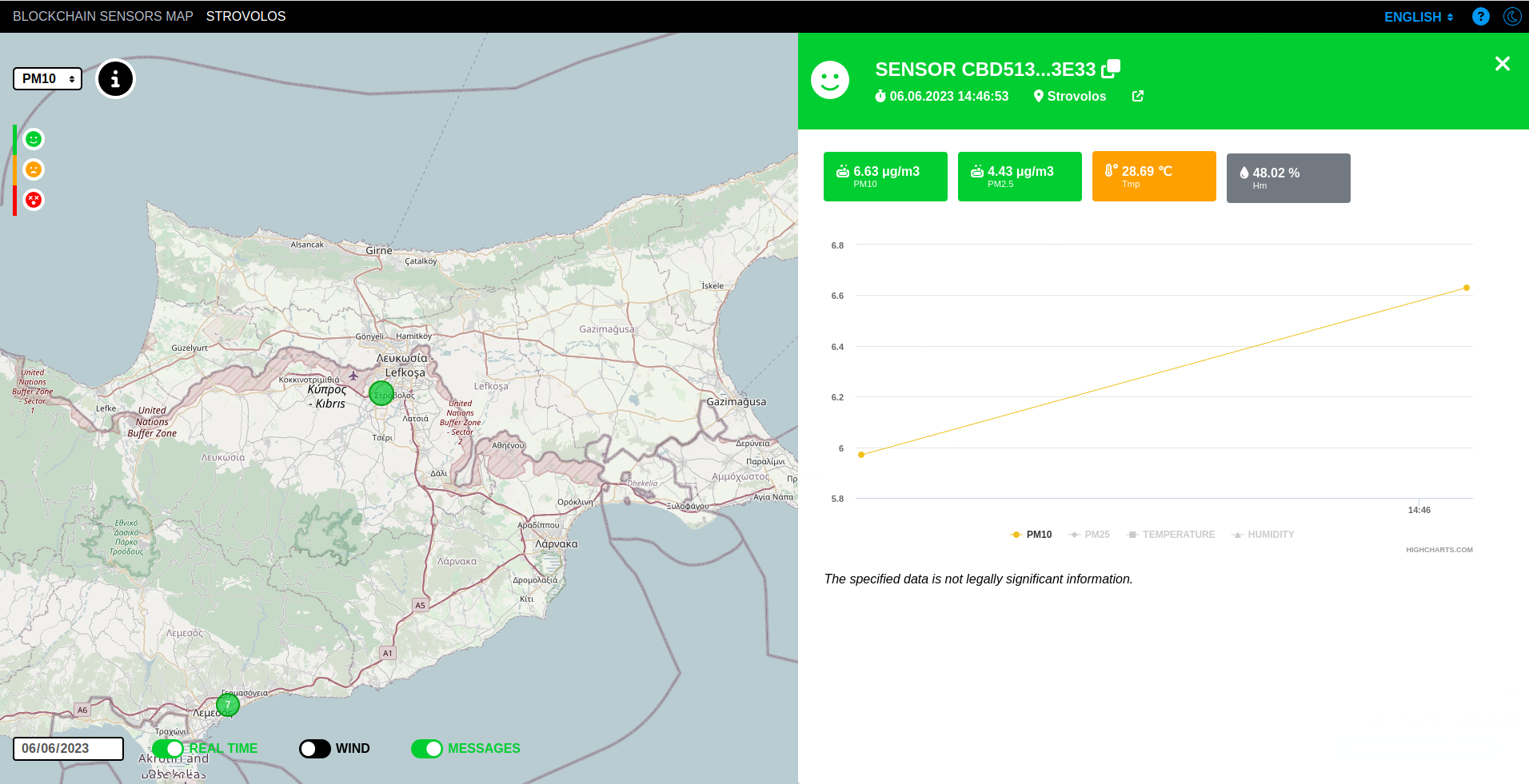Click the date field 06/06/2023
Screen dimensions: 1529x784
coord(68,749)
